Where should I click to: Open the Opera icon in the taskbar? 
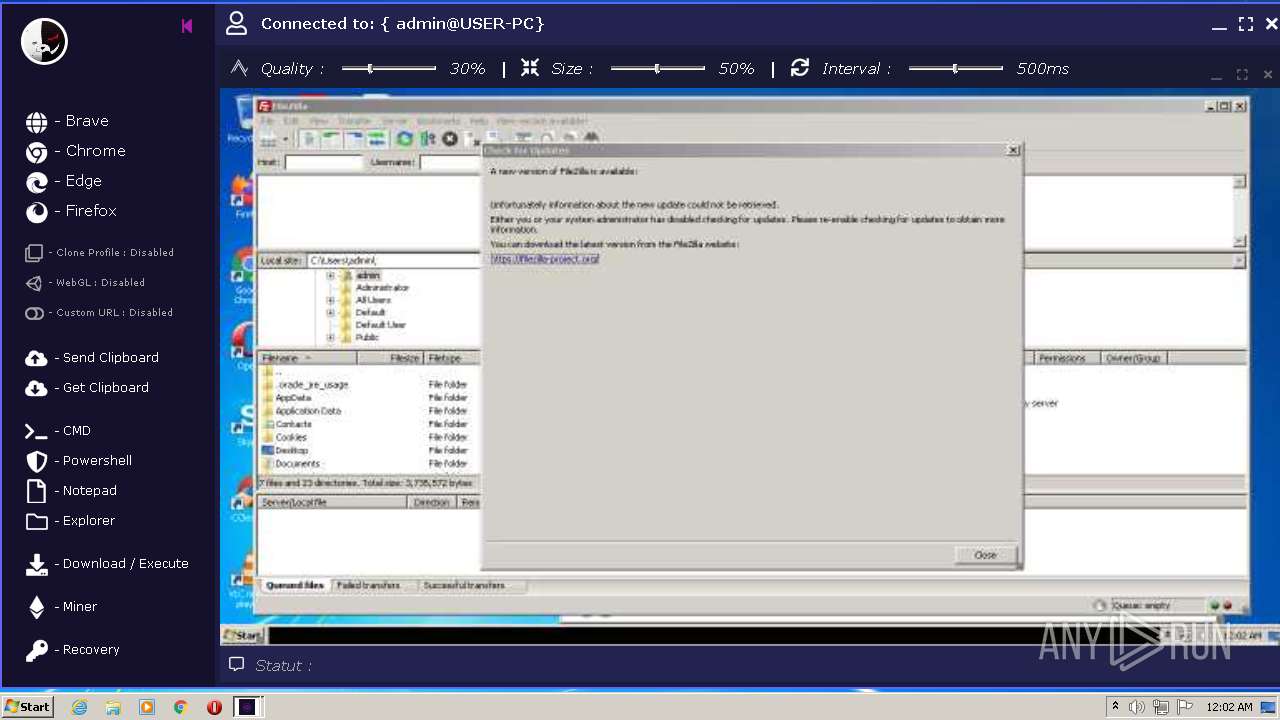click(214, 707)
